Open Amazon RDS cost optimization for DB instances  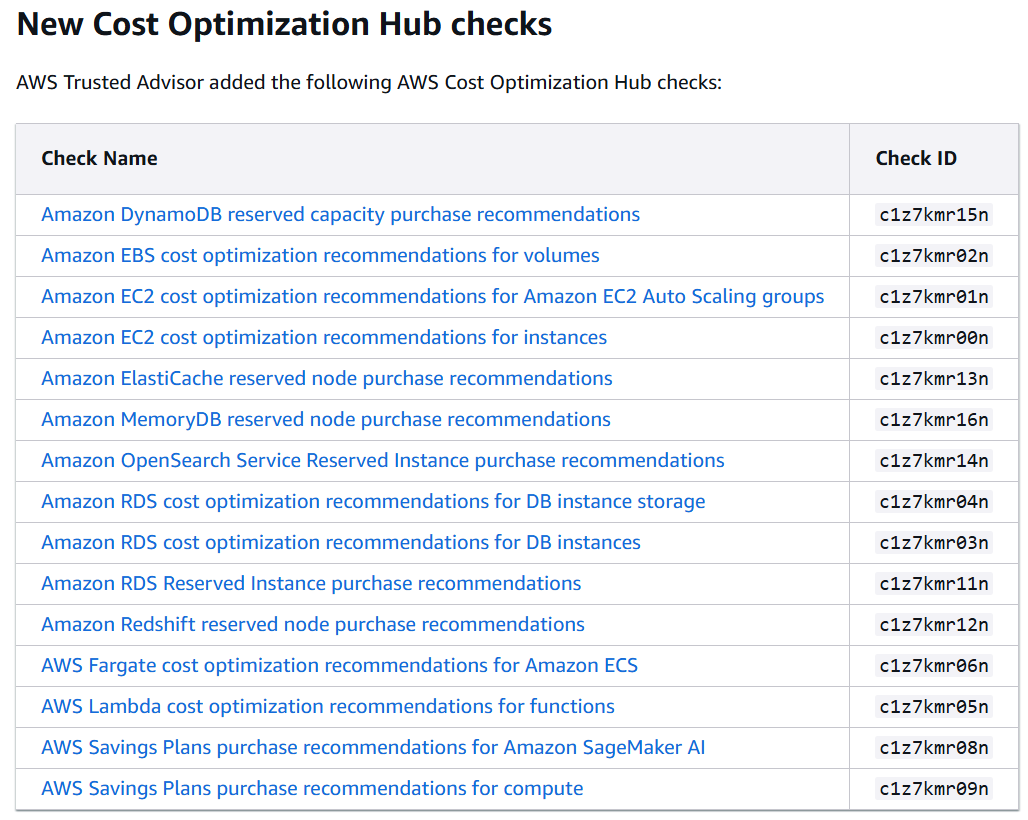click(x=341, y=542)
